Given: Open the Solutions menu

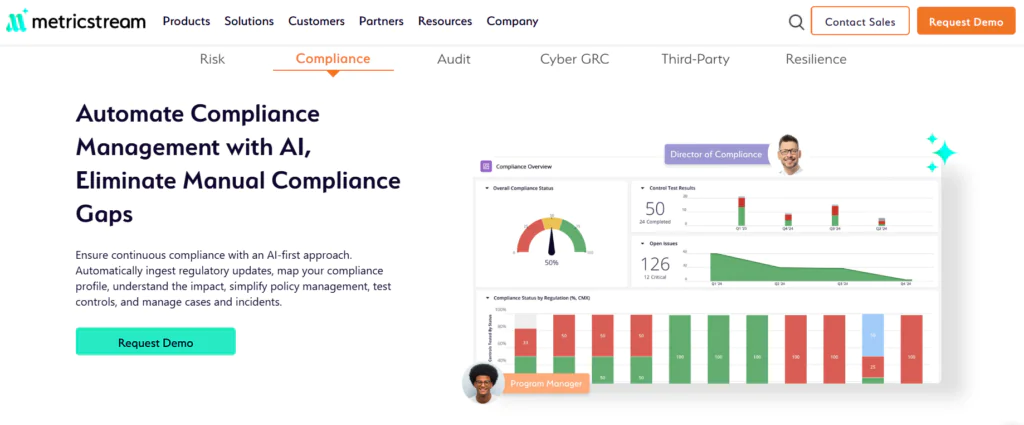Looking at the screenshot, I should click(x=249, y=21).
